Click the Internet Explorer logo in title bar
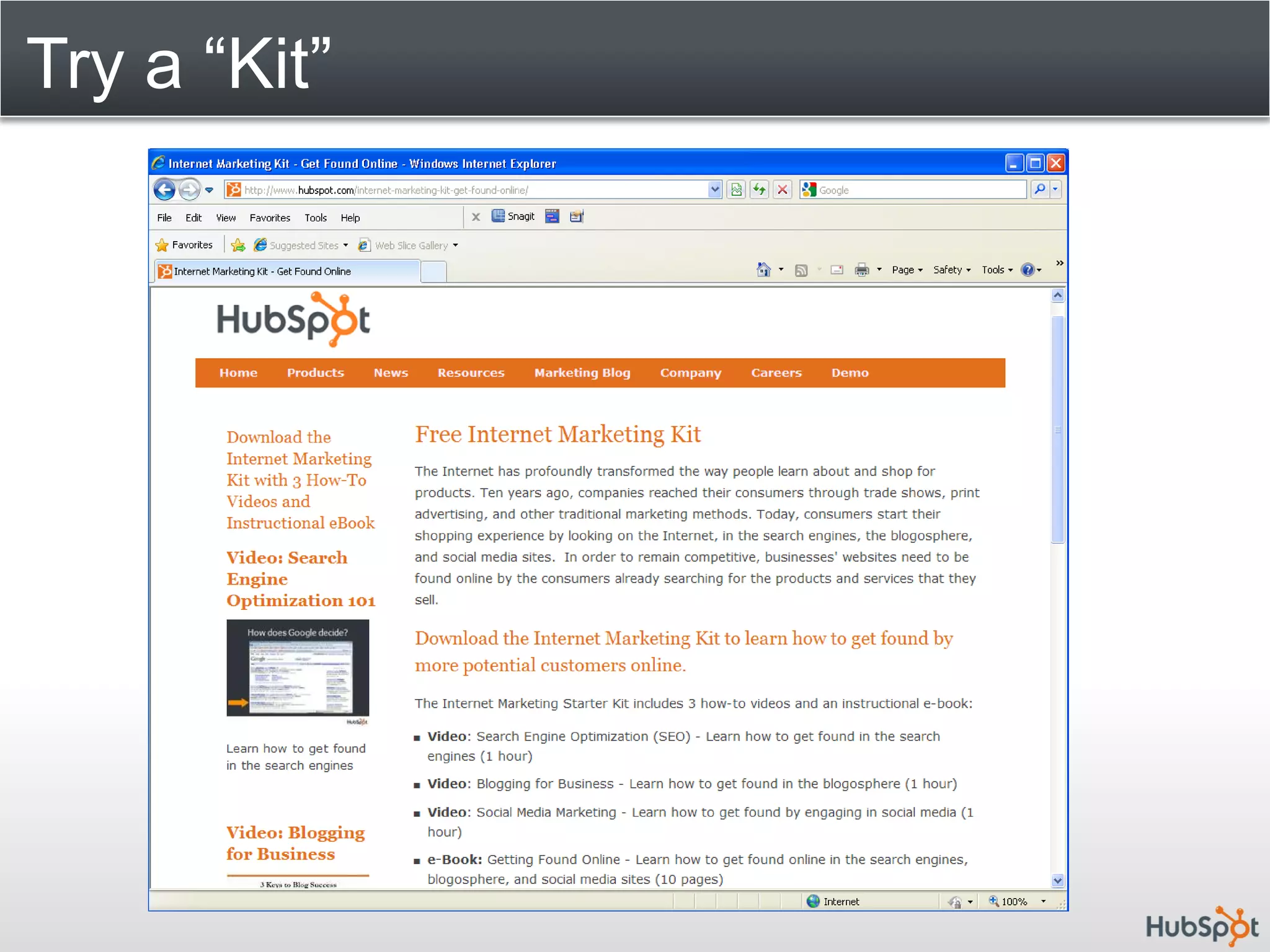Image resolution: width=1270 pixels, height=952 pixels. point(159,162)
